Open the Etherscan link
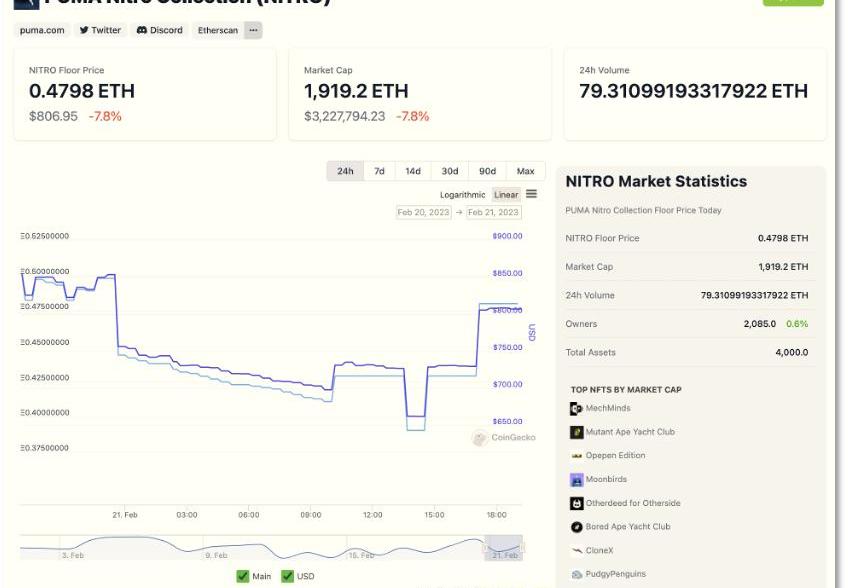Viewport: 848px width, 588px height. (217, 30)
